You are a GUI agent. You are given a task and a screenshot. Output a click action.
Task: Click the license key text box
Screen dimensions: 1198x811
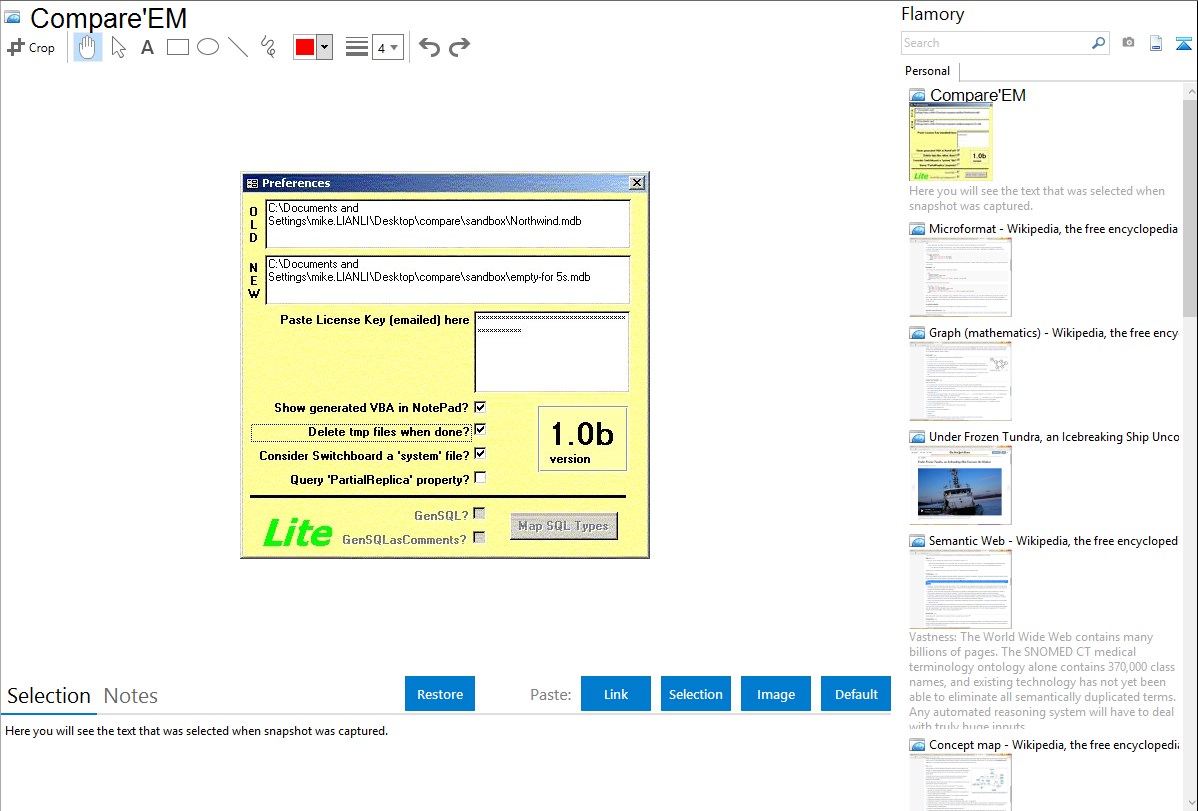coord(552,352)
